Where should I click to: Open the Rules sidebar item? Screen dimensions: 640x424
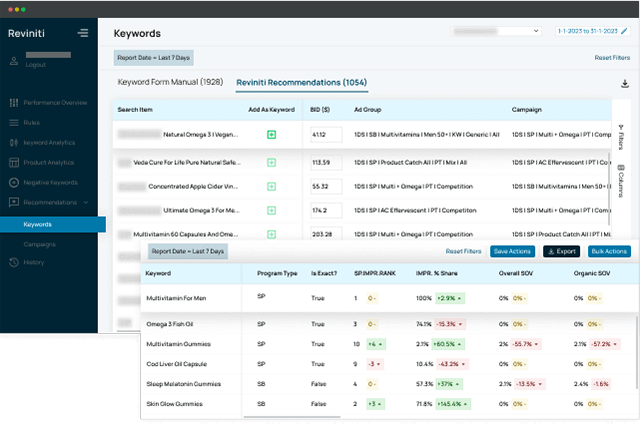tap(31, 122)
